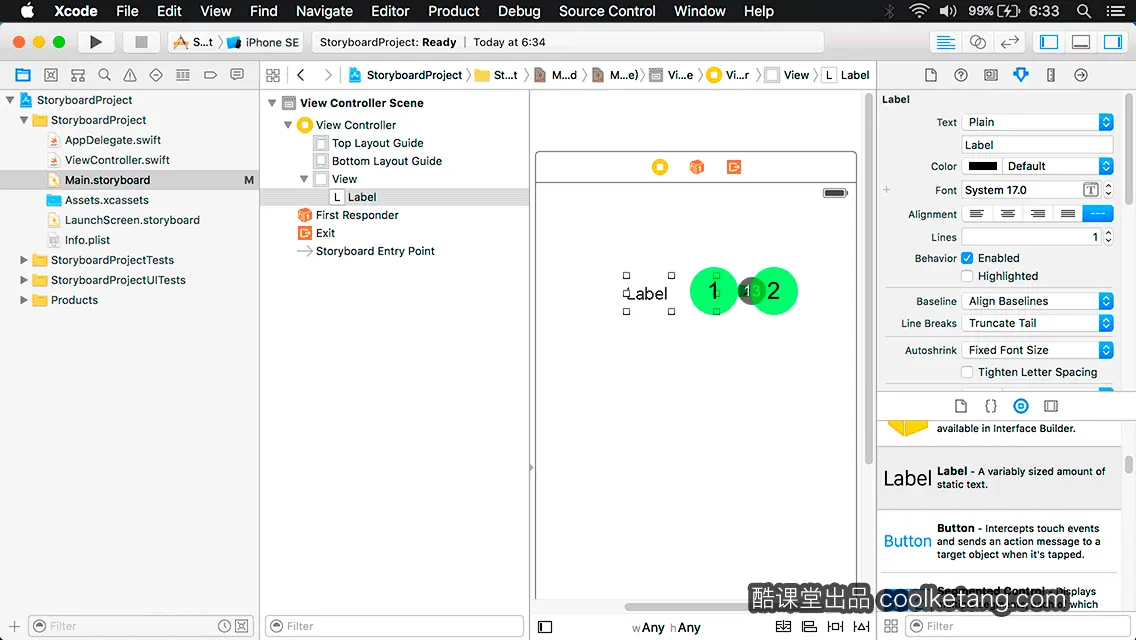Click the black text color swatch
Screen dimensions: 1136x640
(x=982, y=166)
